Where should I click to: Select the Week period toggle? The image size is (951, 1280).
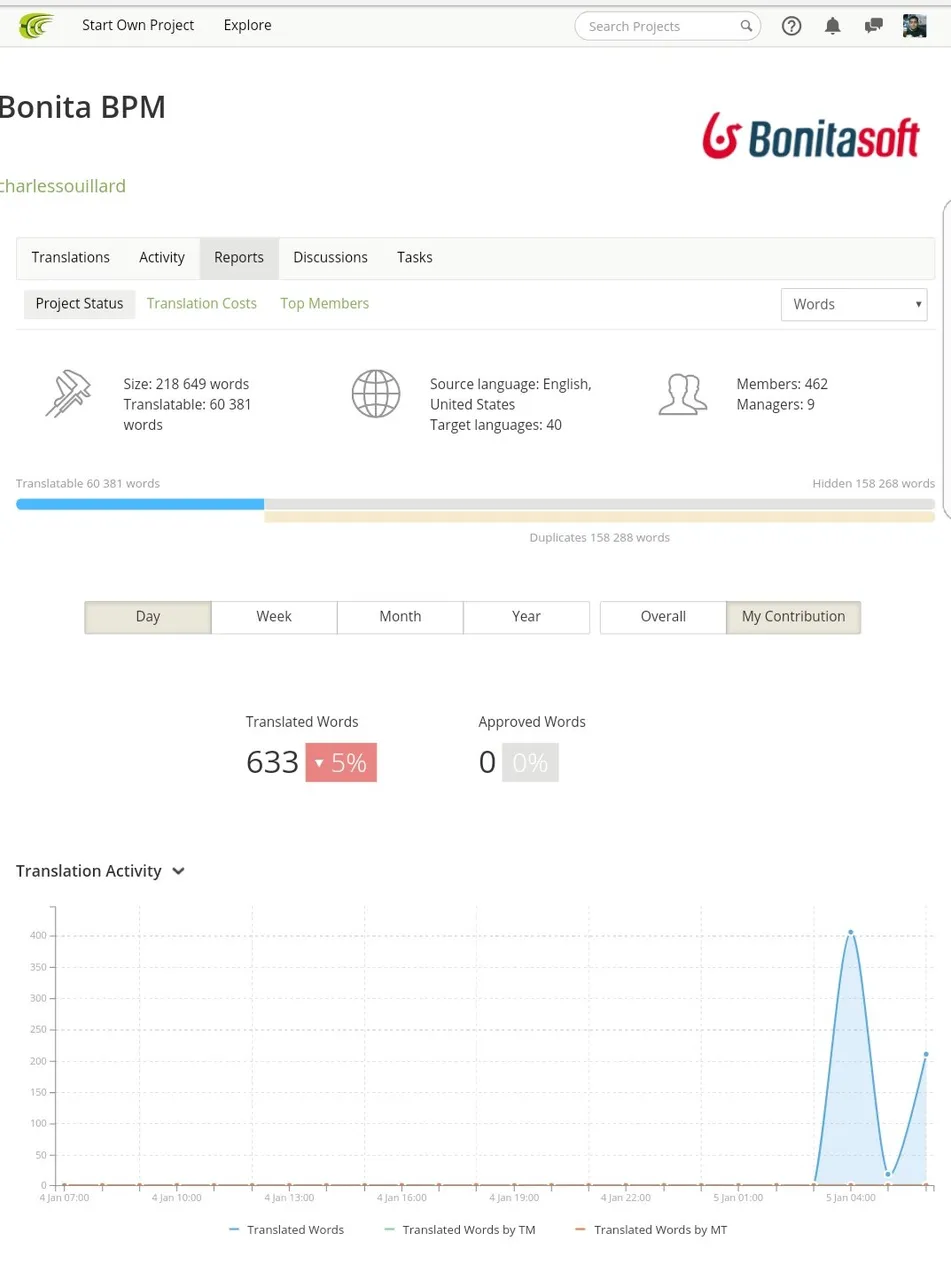point(274,617)
